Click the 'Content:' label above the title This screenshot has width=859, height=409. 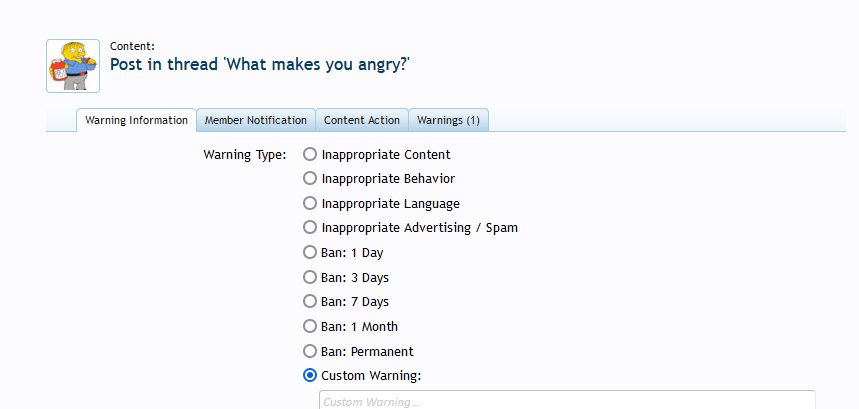point(132,46)
